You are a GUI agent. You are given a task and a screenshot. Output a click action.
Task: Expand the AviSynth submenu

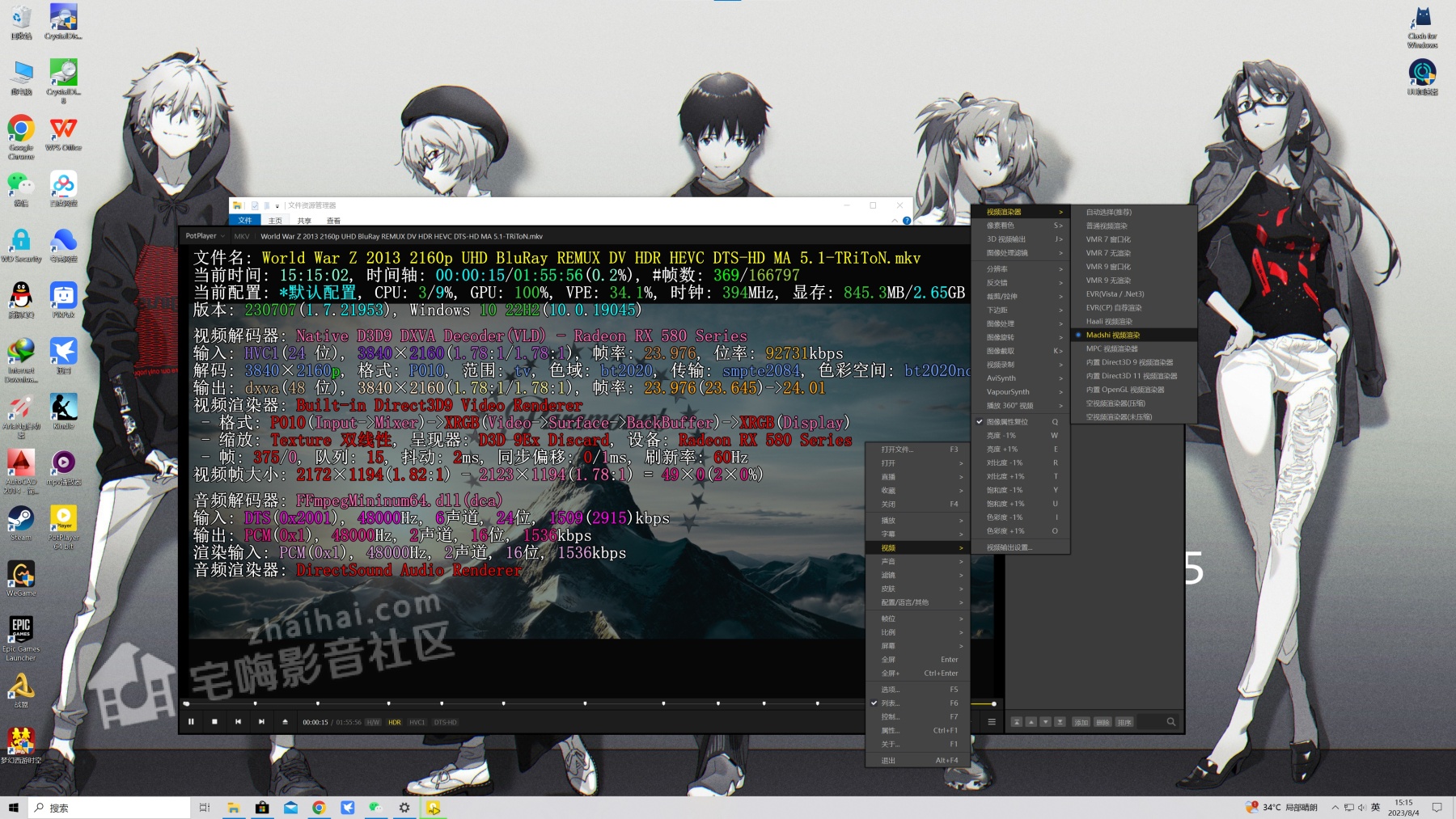point(1021,378)
